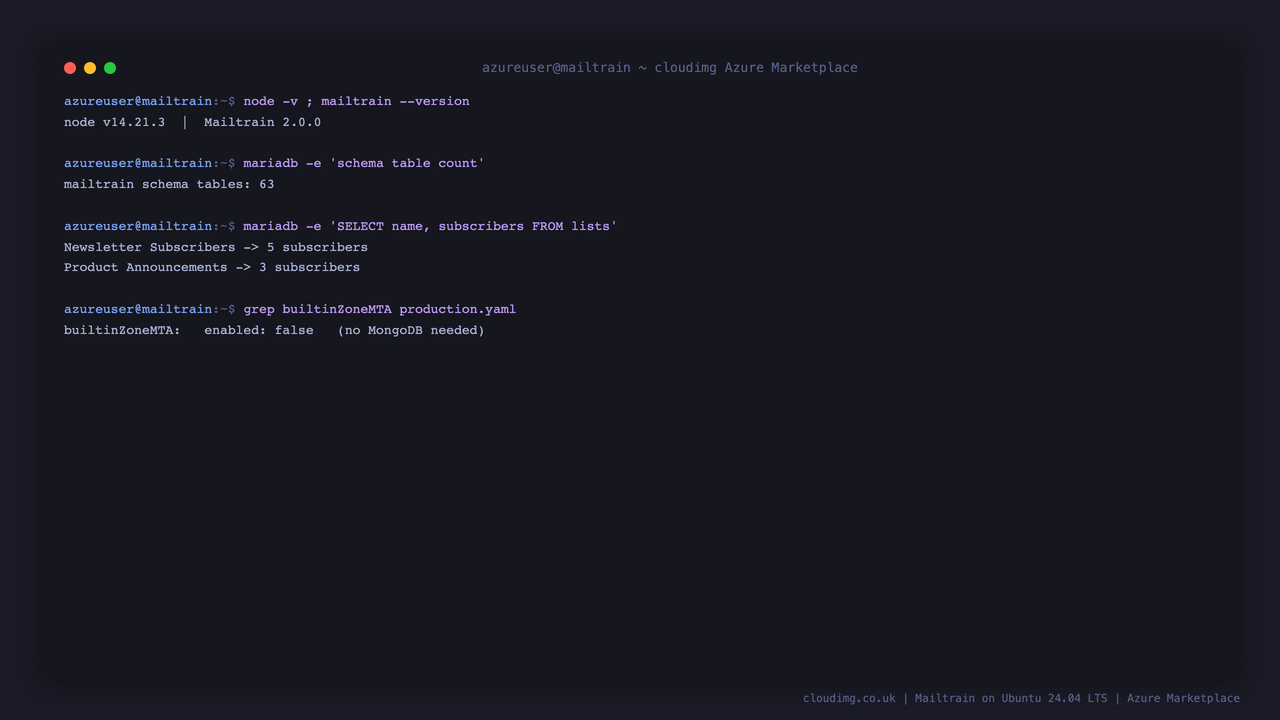Image resolution: width=1280 pixels, height=720 pixels.
Task: Click the yellow minimize window dot
Action: [90, 68]
